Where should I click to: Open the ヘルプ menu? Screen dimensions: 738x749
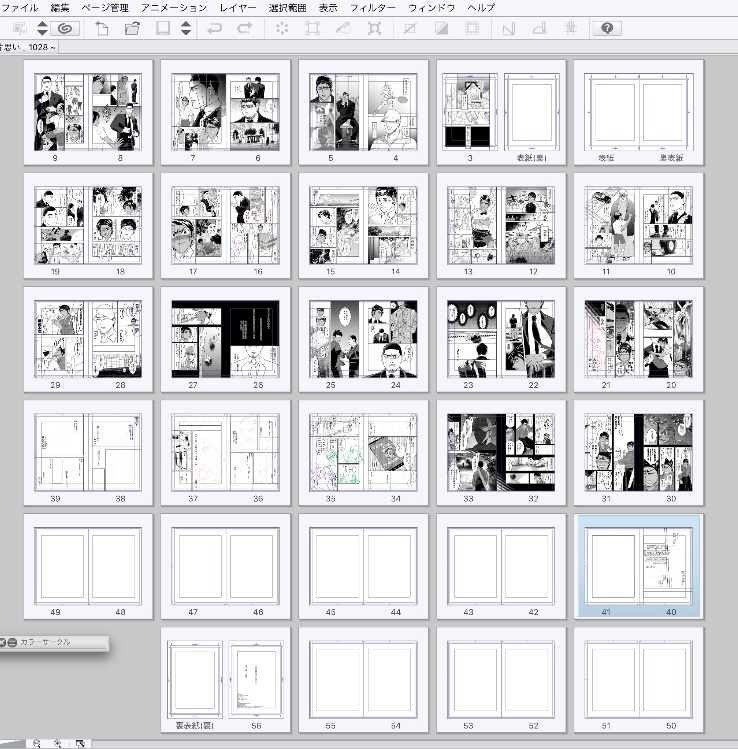click(x=481, y=8)
